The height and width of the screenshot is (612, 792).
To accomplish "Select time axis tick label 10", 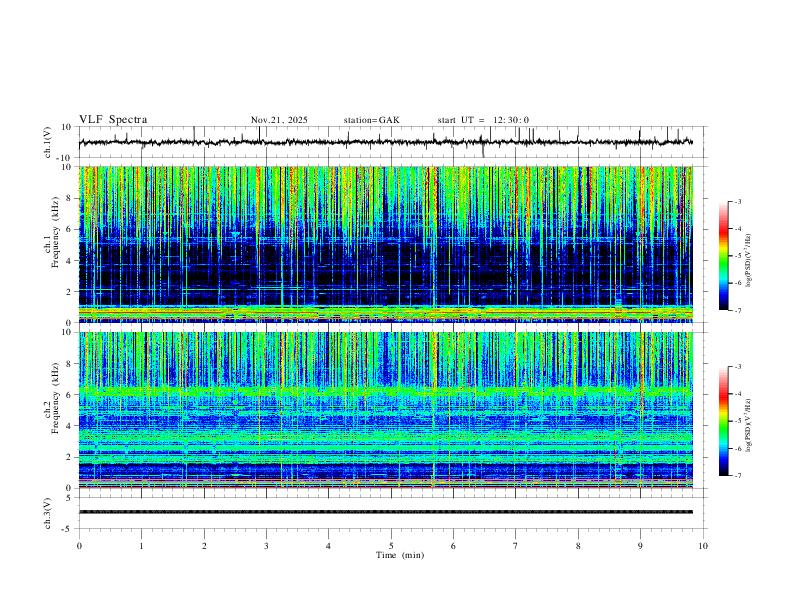I will pos(703,546).
